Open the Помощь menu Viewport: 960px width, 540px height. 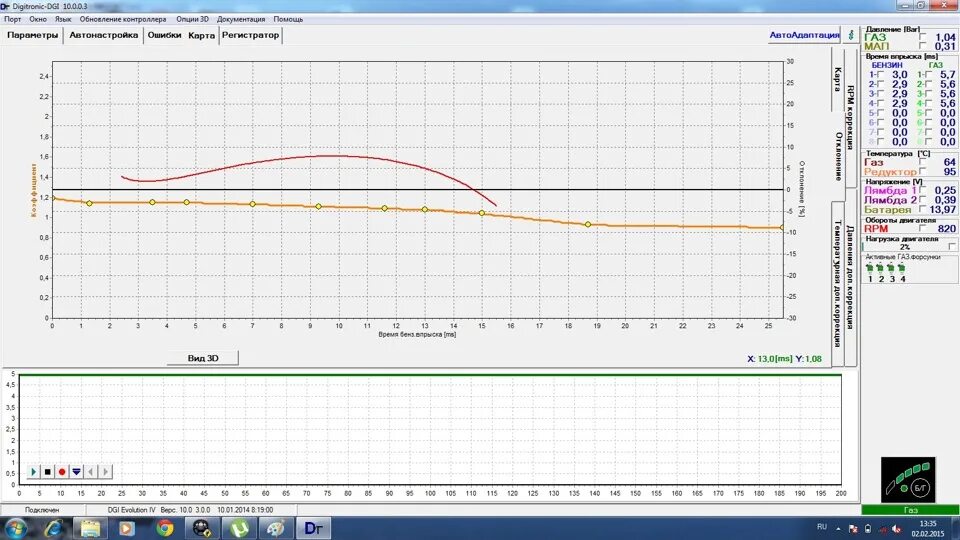(288, 19)
